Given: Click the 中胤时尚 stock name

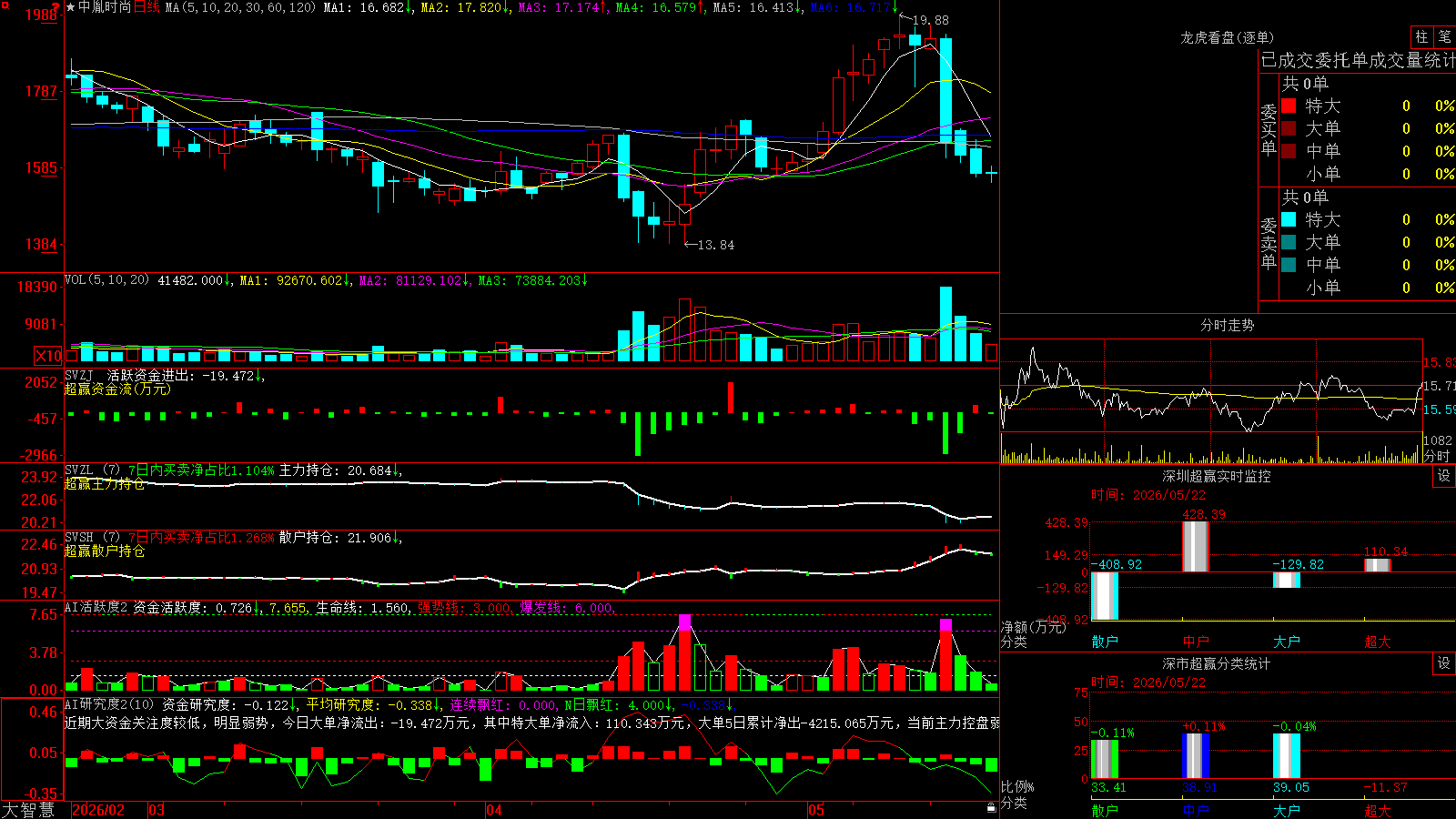Looking at the screenshot, I should click(105, 7).
